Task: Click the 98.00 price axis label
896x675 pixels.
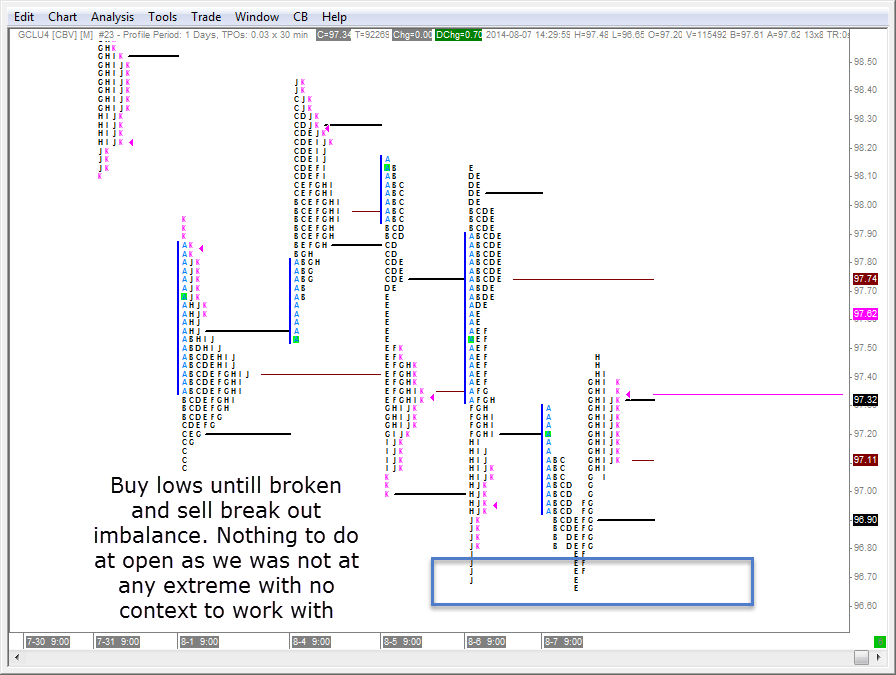Action: point(865,205)
